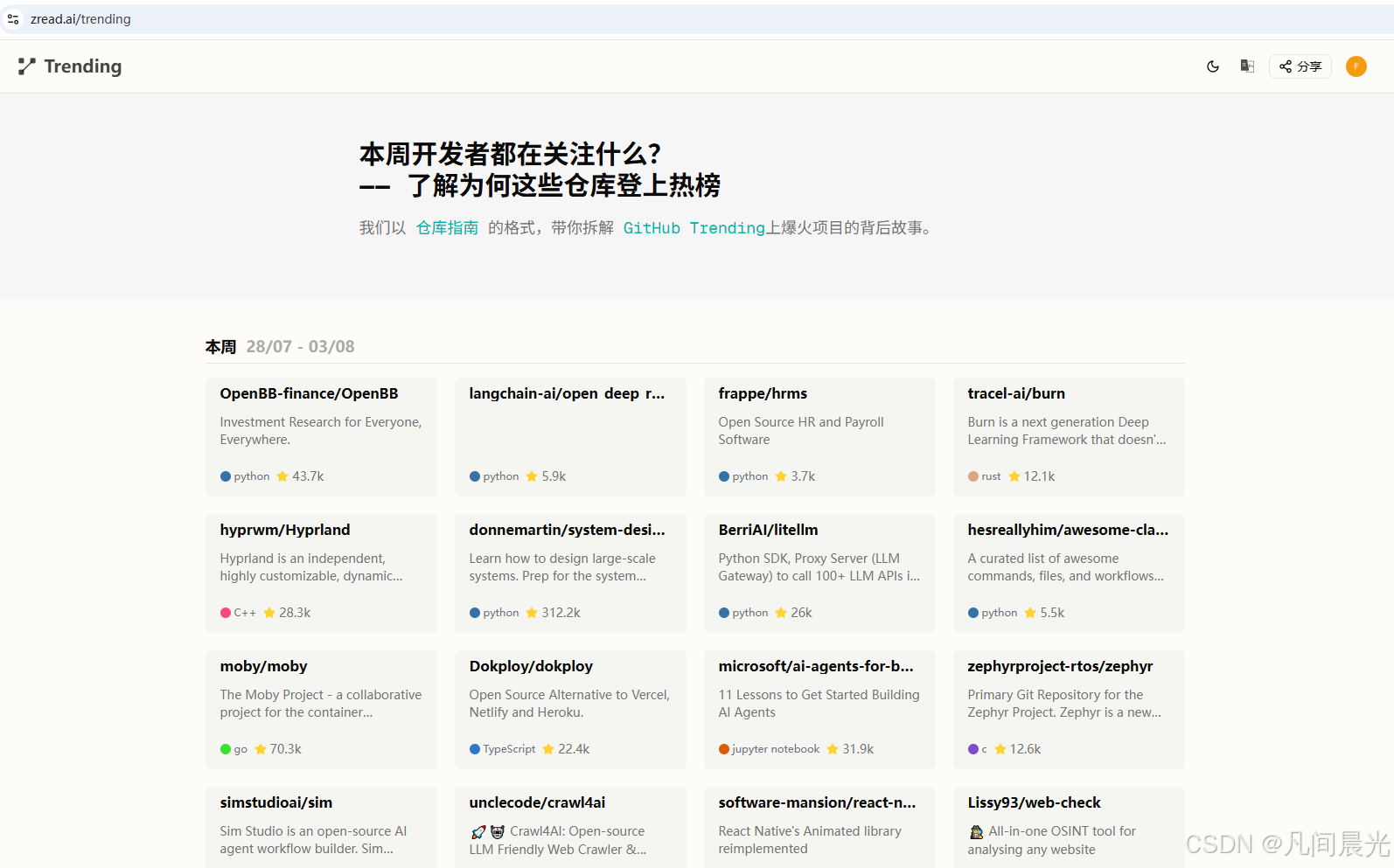Viewport: 1394px width, 868px height.
Task: Click the python dot on OpenBB card
Action: (x=226, y=476)
